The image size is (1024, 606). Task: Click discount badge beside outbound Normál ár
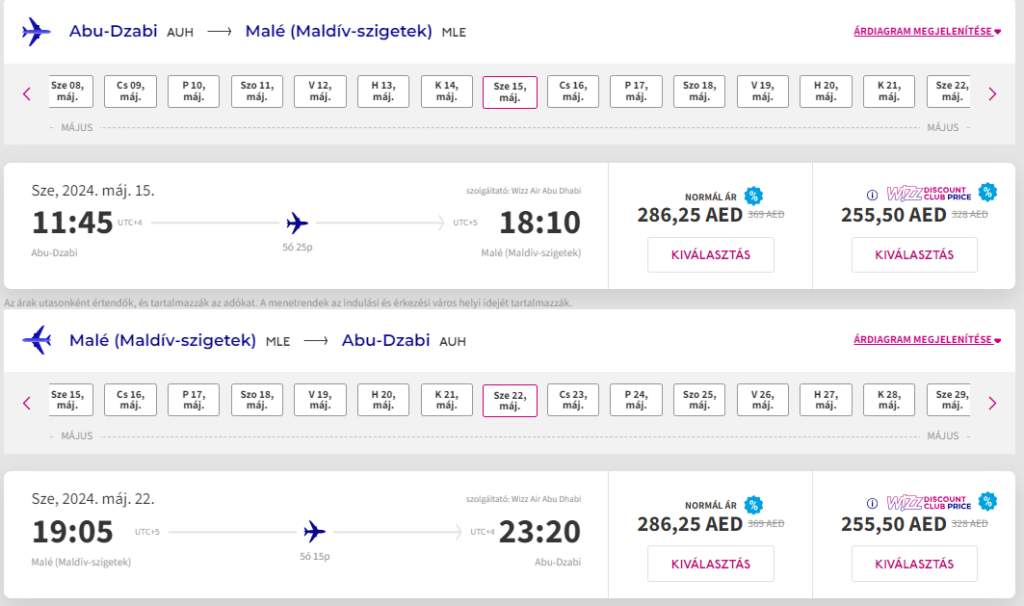pos(753,196)
